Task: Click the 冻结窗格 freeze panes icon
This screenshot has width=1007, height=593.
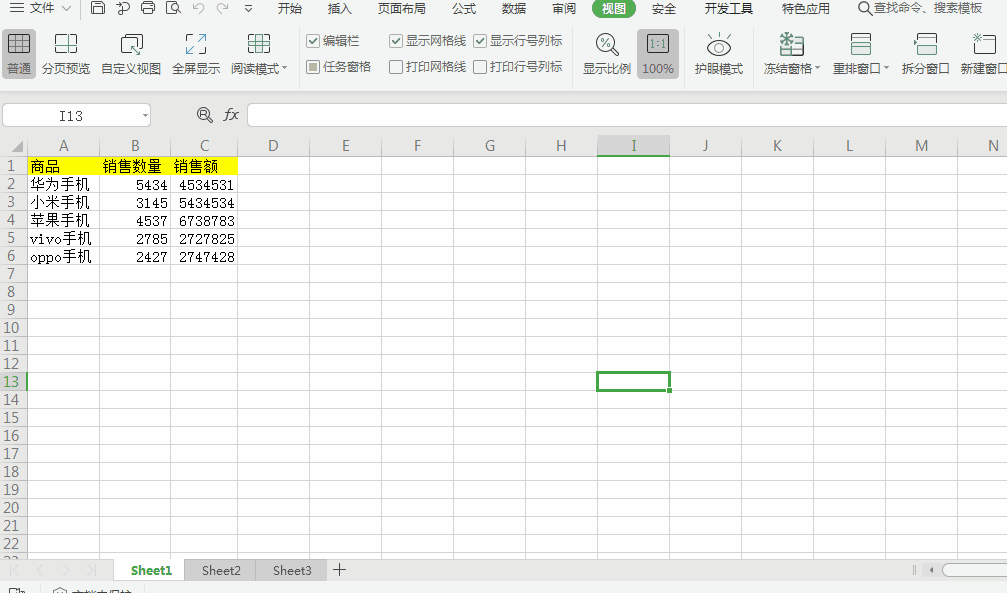Action: pos(791,44)
